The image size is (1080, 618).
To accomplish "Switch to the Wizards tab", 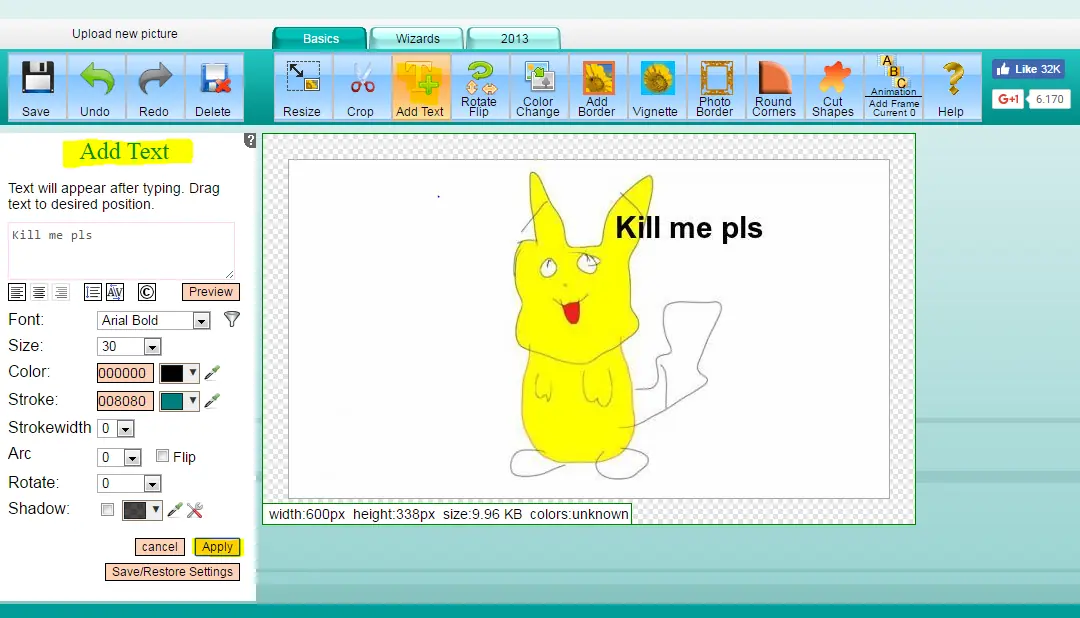I will [417, 39].
